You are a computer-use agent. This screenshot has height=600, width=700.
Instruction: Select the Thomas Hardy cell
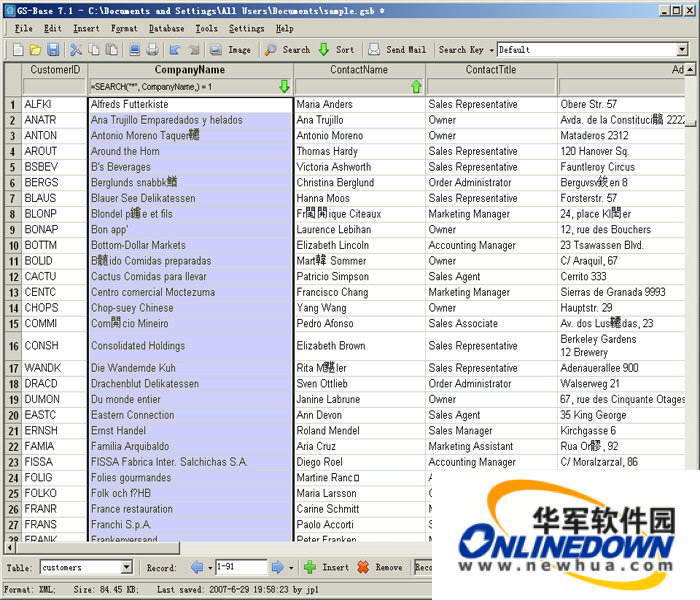pos(359,151)
